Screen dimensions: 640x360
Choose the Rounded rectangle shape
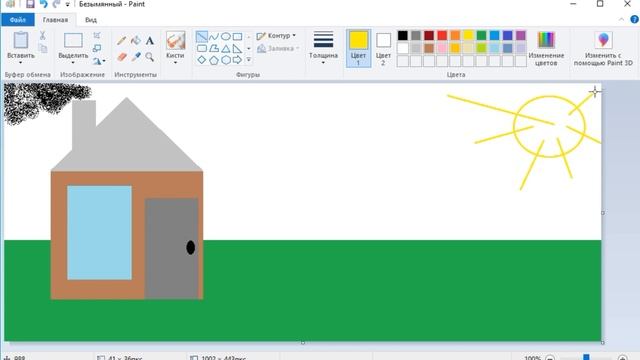(202, 49)
